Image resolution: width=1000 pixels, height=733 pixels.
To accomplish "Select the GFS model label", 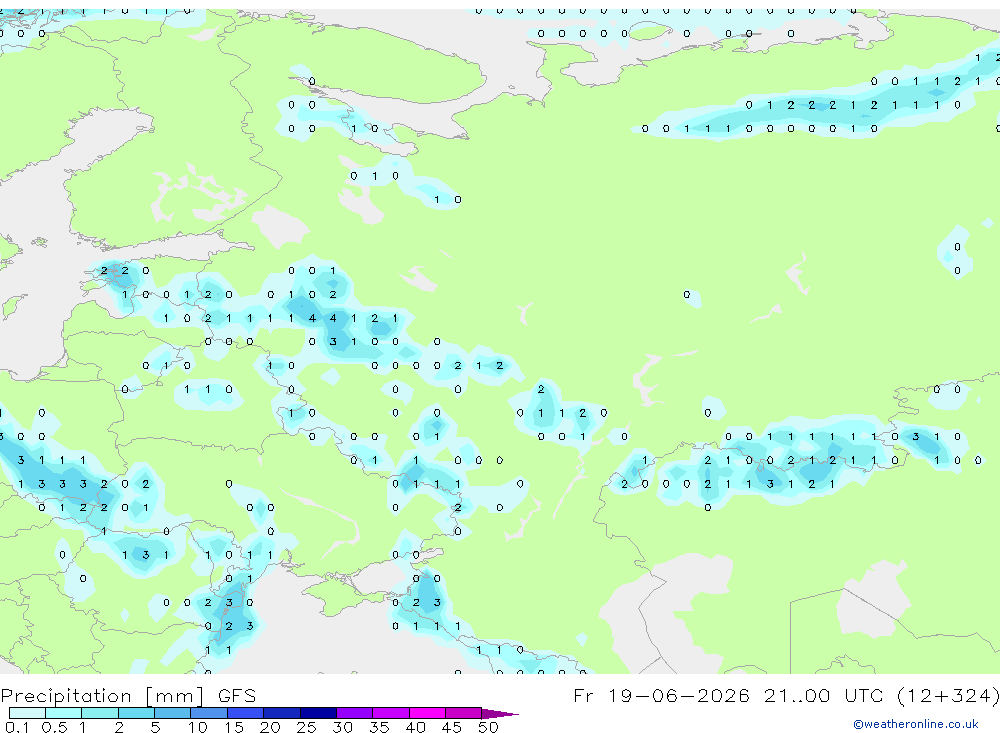I will coord(237,696).
